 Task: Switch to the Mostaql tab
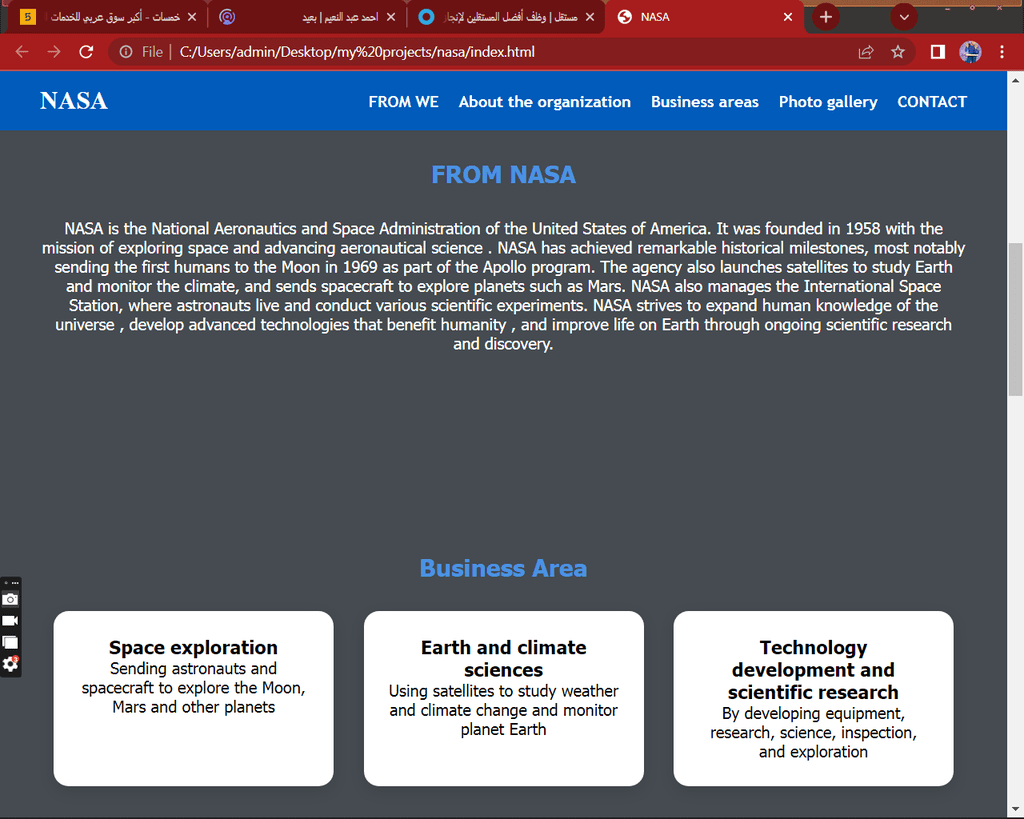pyautogui.click(x=506, y=17)
